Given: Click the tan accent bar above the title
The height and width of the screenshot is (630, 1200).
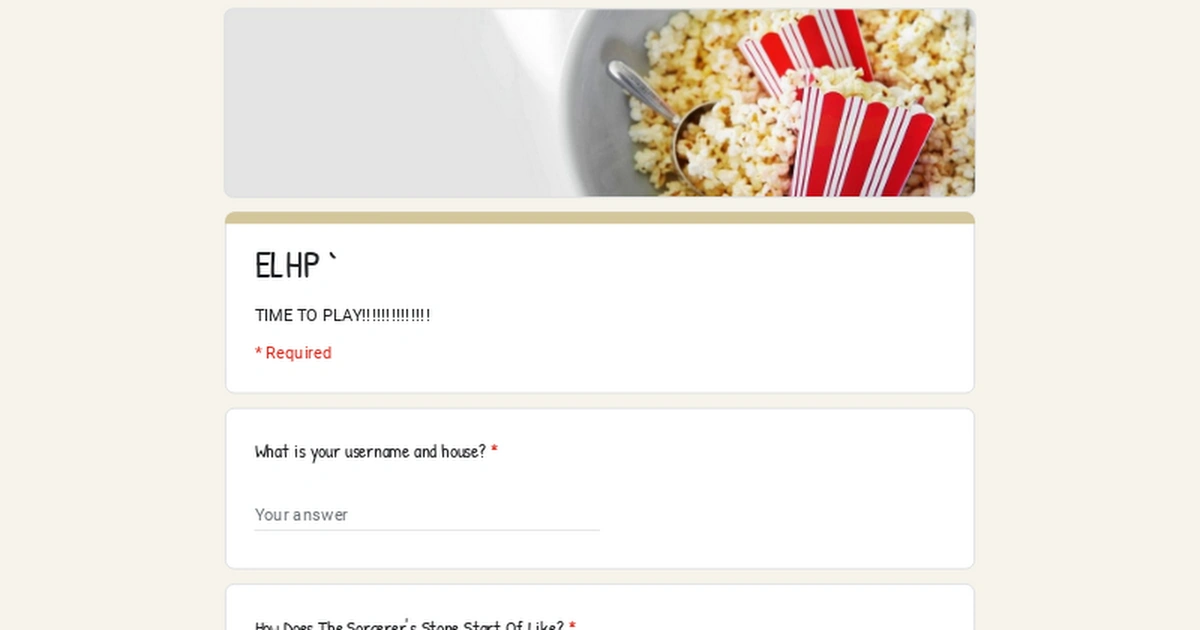Looking at the screenshot, I should (600, 217).
